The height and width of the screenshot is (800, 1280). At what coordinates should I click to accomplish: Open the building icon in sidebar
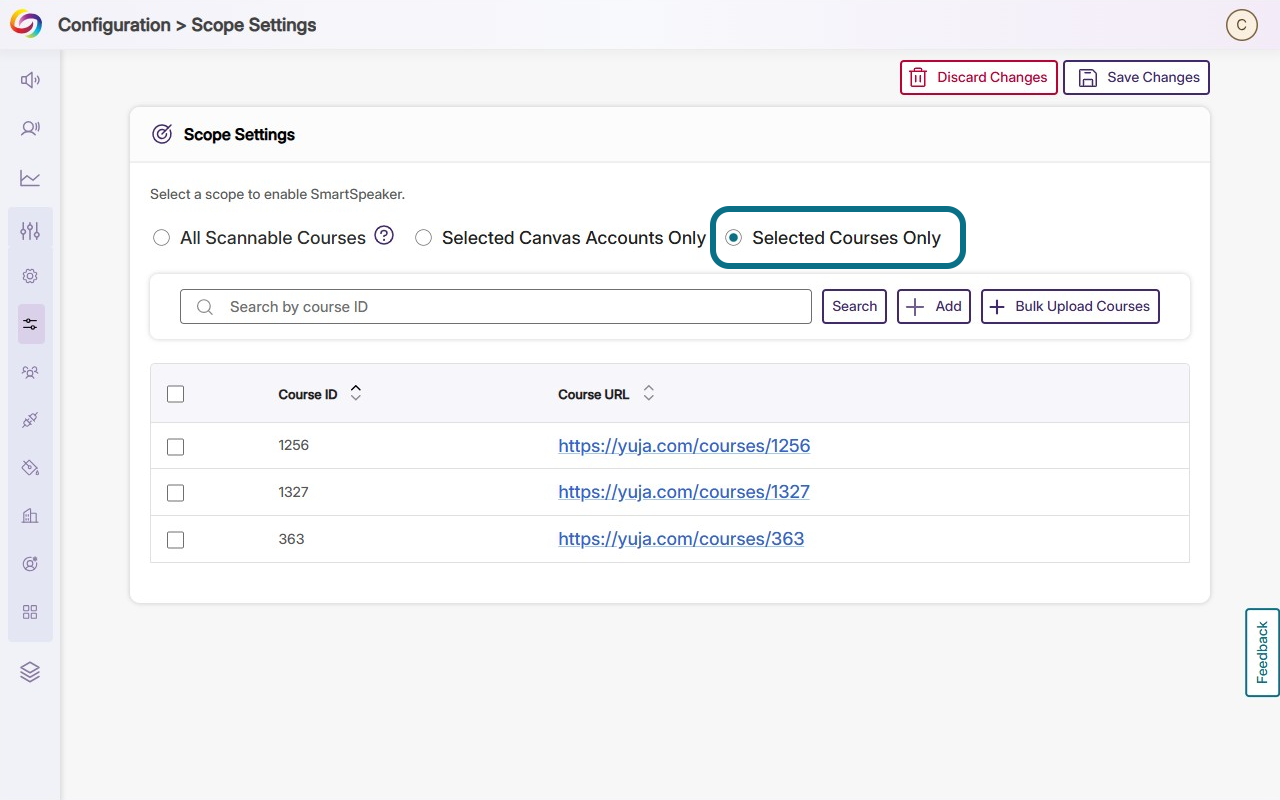[30, 516]
